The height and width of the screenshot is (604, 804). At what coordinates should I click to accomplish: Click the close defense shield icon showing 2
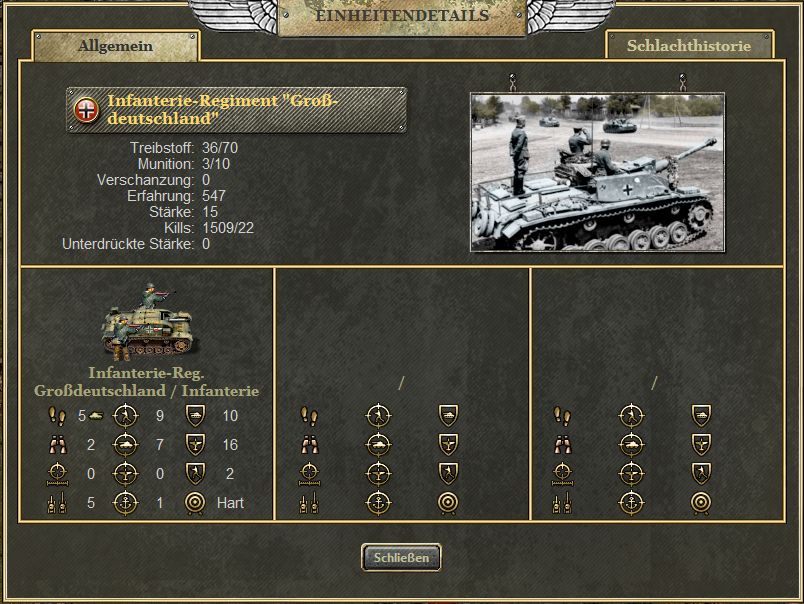tap(195, 473)
